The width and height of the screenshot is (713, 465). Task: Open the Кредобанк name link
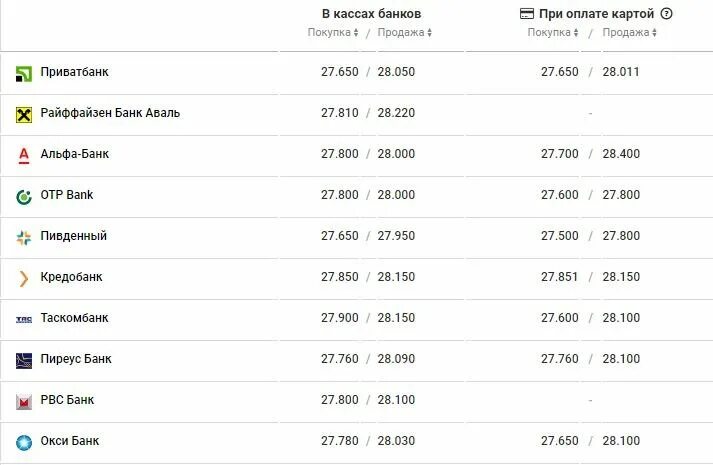(x=71, y=277)
